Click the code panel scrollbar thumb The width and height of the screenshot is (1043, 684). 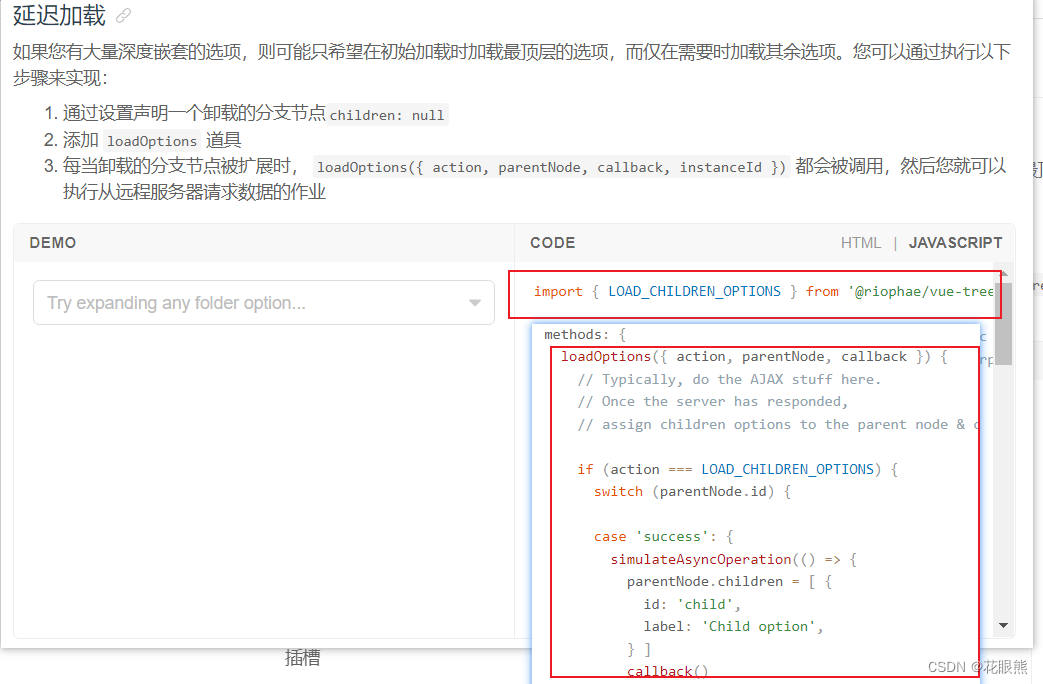click(x=1003, y=323)
